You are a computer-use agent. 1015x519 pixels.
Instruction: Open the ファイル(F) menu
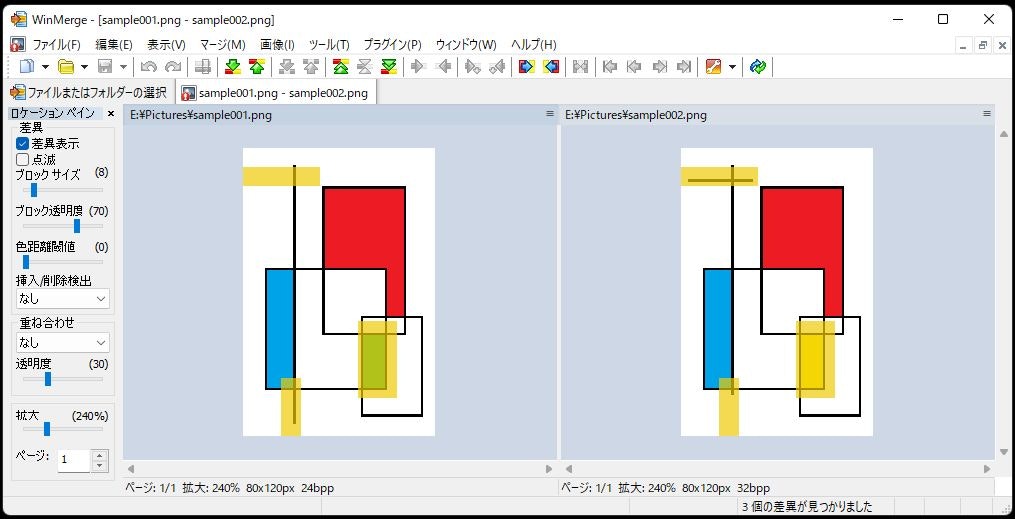(56, 45)
